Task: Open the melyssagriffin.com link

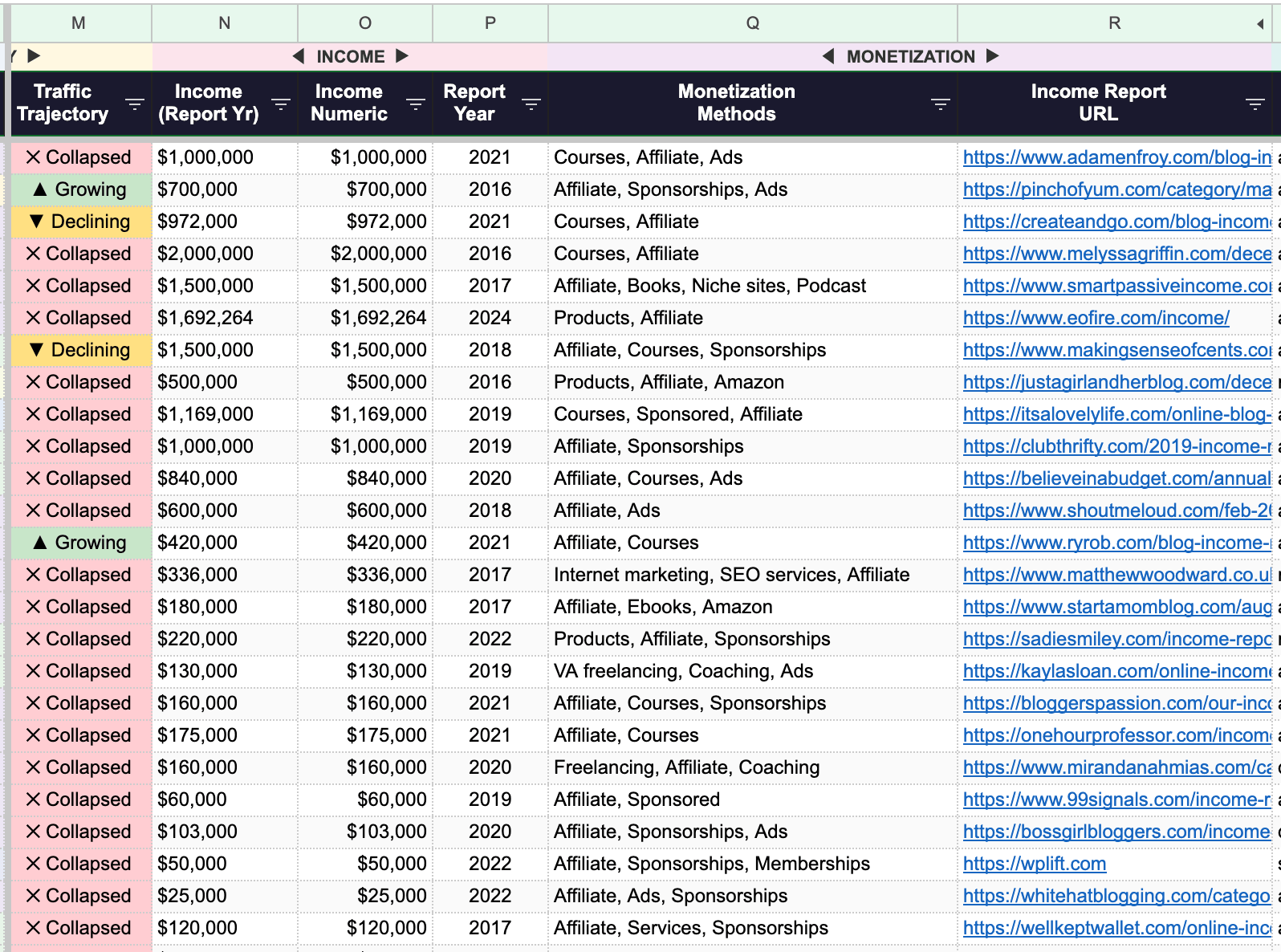Action: [x=1116, y=254]
